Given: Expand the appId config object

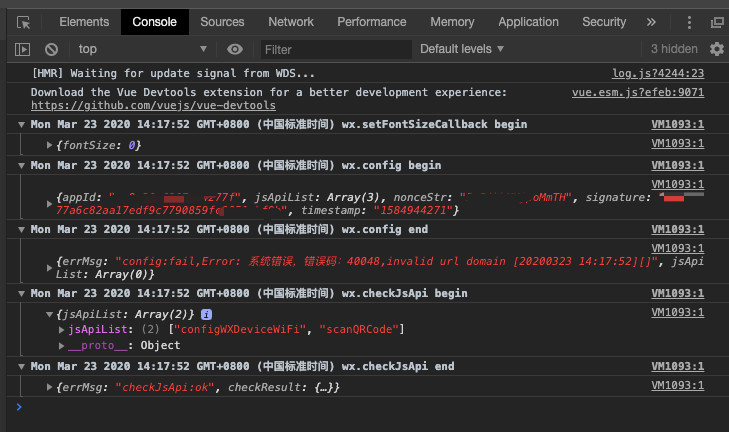Looking at the screenshot, I should pos(49,204).
